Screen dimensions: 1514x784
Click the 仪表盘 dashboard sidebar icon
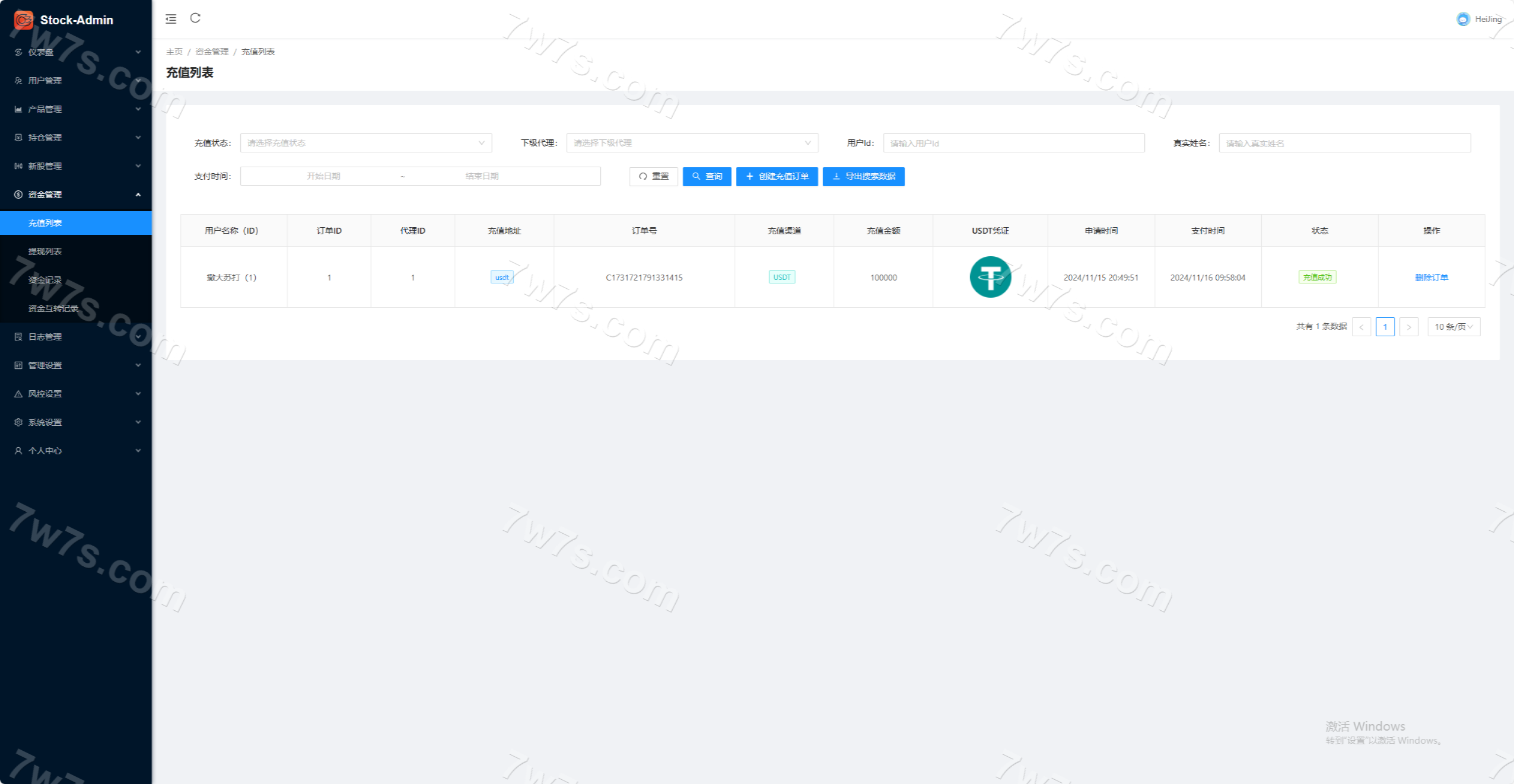coord(18,52)
